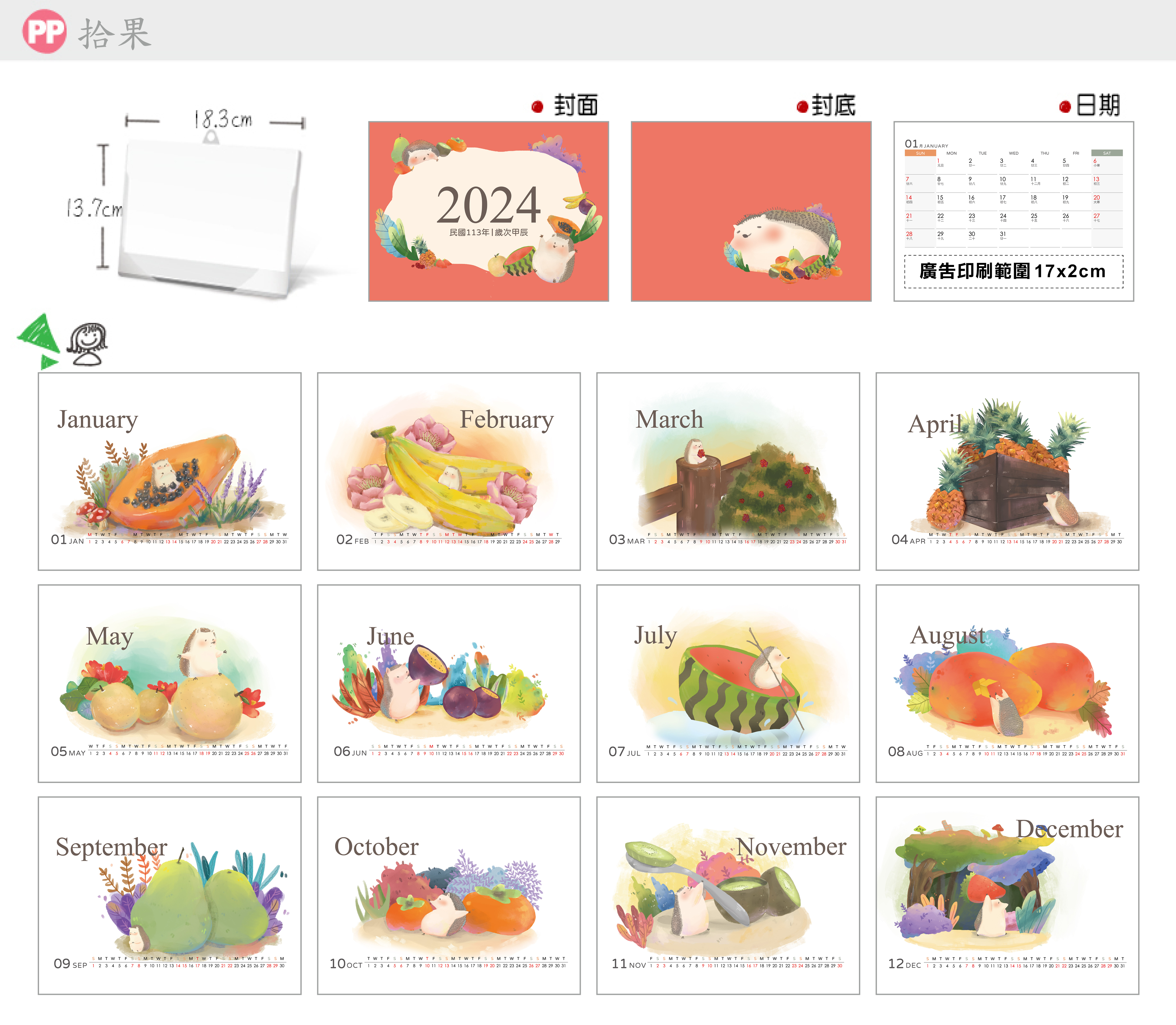1176x1025 pixels.
Task: Click the red dot beside 封底
Action: click(802, 107)
